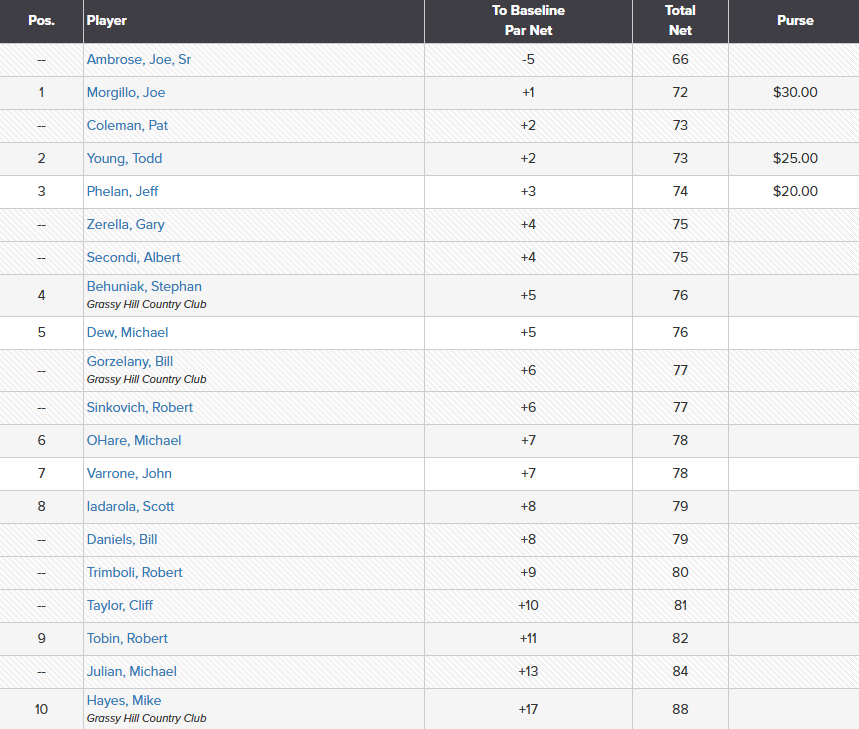
Task: Select Young, Todd player link
Action: tap(124, 158)
